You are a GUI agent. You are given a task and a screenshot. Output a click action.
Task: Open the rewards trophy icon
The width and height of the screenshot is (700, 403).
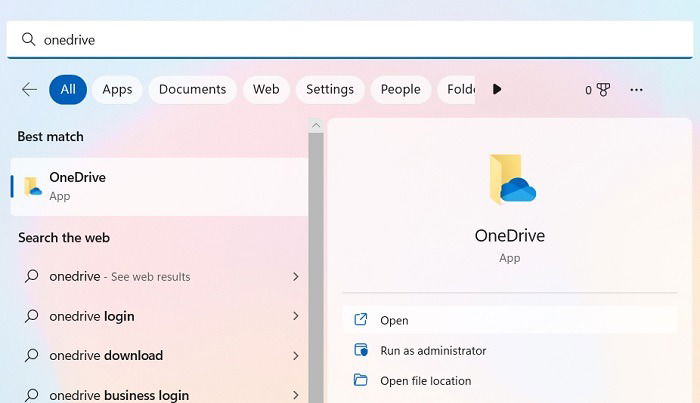[x=603, y=90]
